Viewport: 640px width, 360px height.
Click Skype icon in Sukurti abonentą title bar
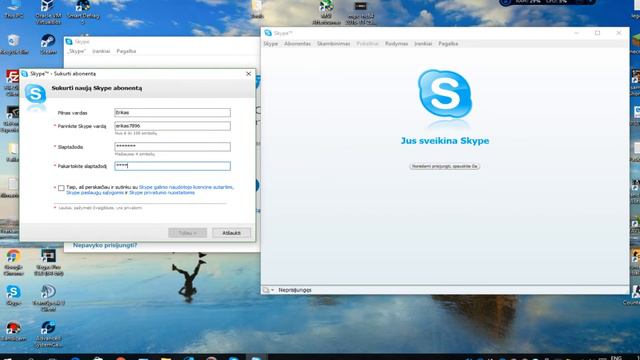point(24,73)
